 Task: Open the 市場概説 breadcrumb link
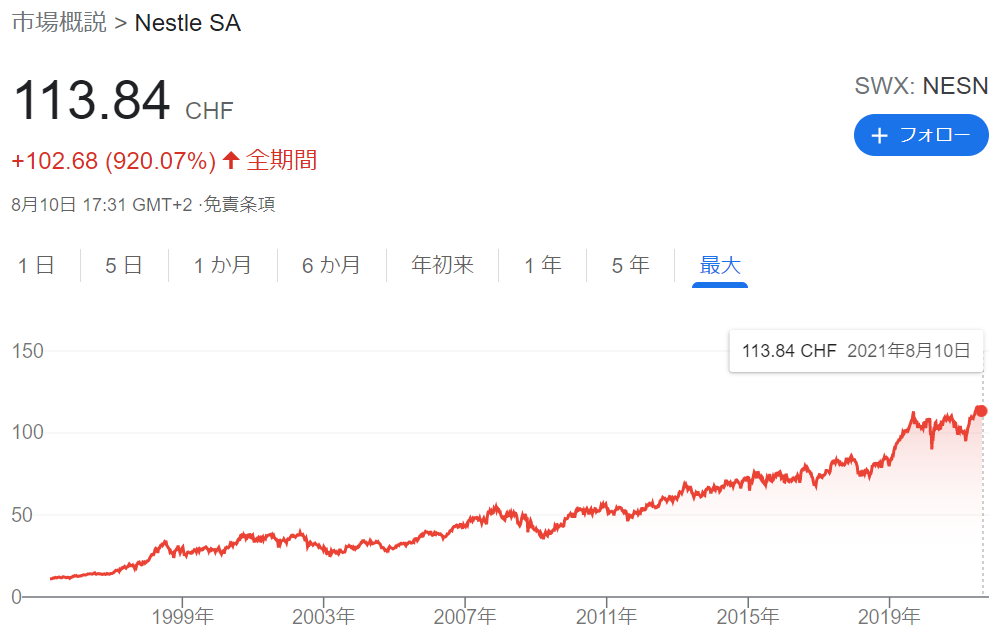[x=59, y=22]
